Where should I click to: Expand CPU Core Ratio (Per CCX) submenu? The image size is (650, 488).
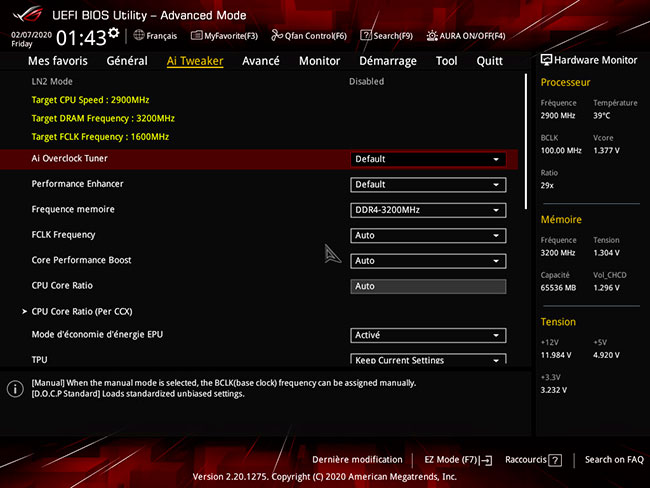[78, 311]
